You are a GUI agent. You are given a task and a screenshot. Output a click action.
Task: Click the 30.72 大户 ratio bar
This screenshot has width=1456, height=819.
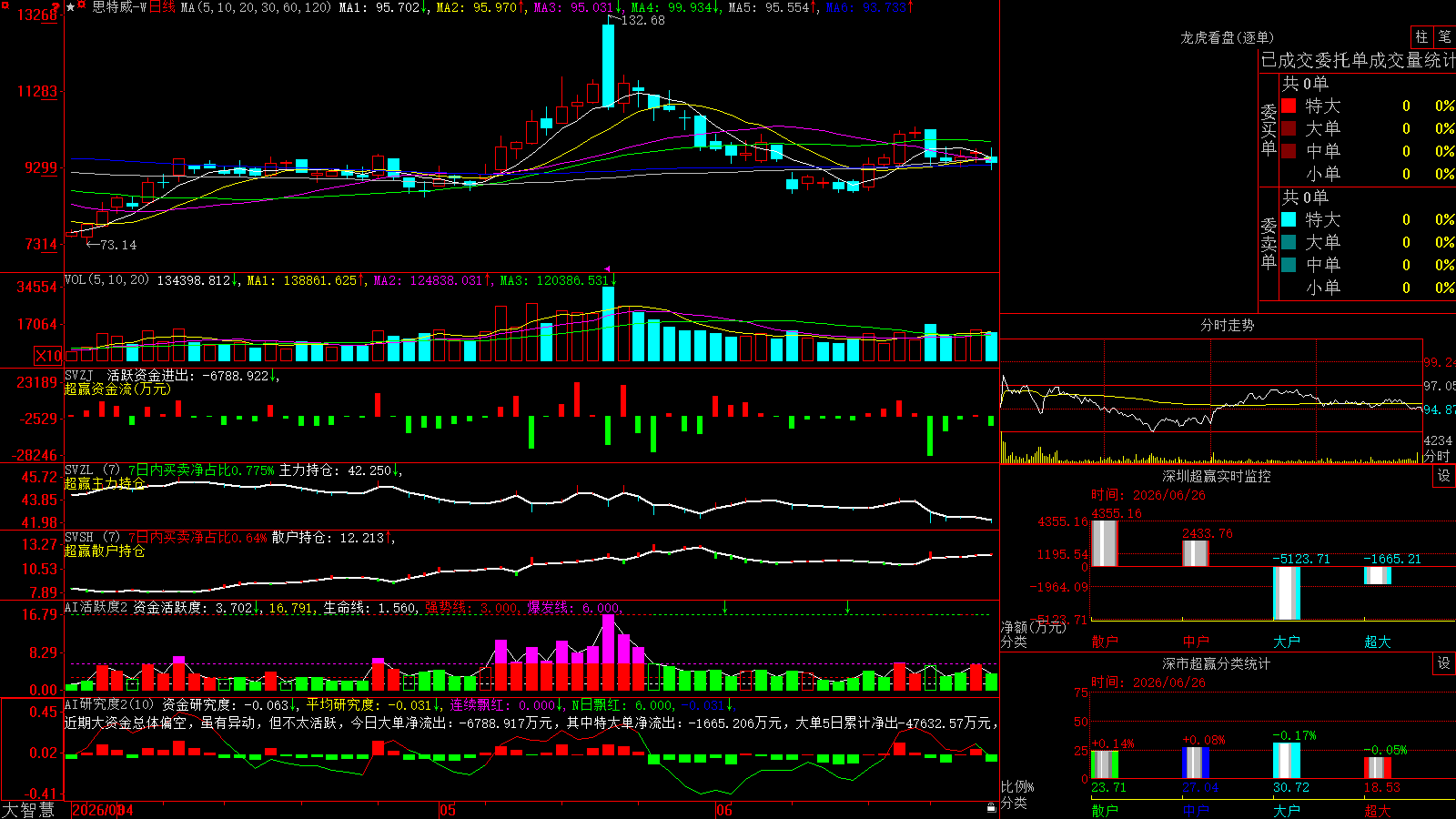pyautogui.click(x=1287, y=761)
